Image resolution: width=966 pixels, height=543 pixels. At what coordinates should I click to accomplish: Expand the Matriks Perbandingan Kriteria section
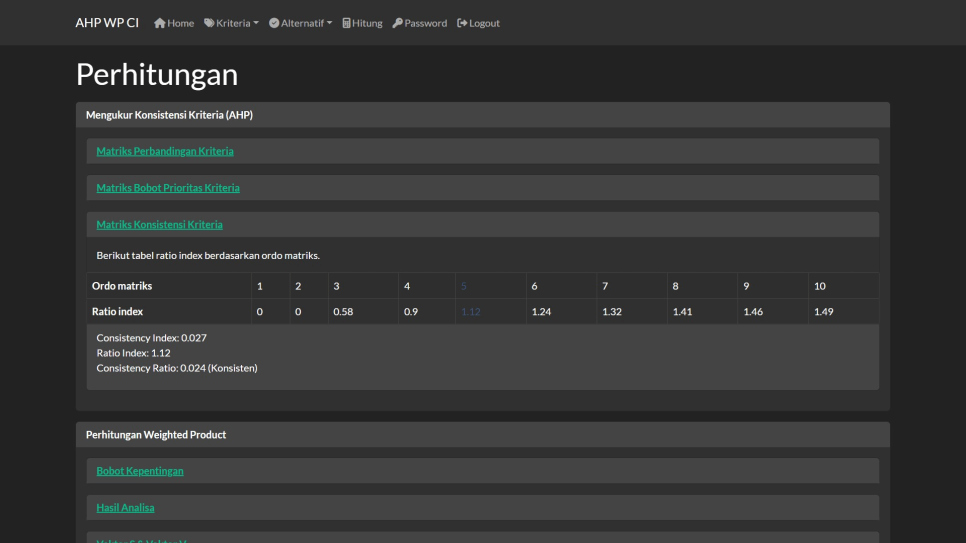tap(165, 151)
